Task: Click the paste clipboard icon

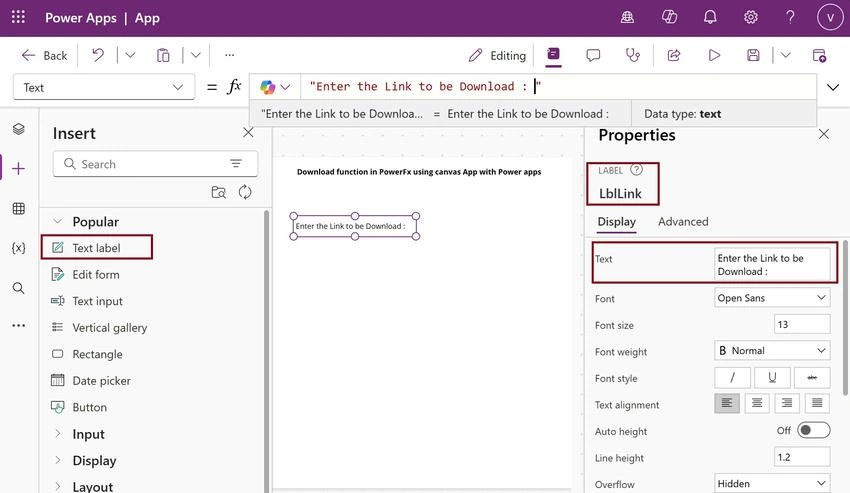Action: point(163,55)
